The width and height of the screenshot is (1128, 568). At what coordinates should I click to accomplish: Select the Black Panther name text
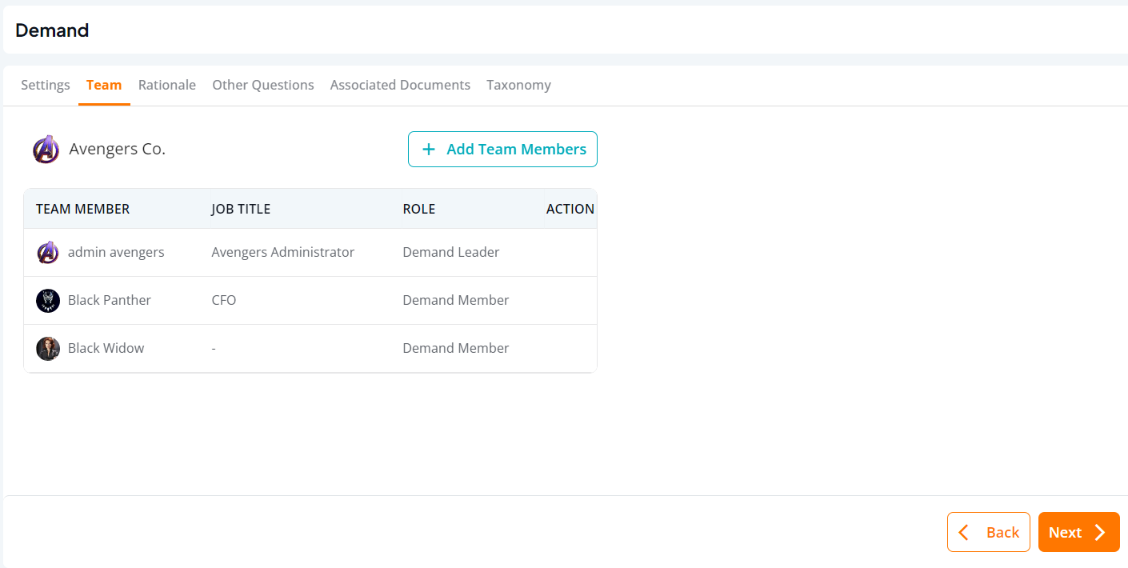click(109, 300)
